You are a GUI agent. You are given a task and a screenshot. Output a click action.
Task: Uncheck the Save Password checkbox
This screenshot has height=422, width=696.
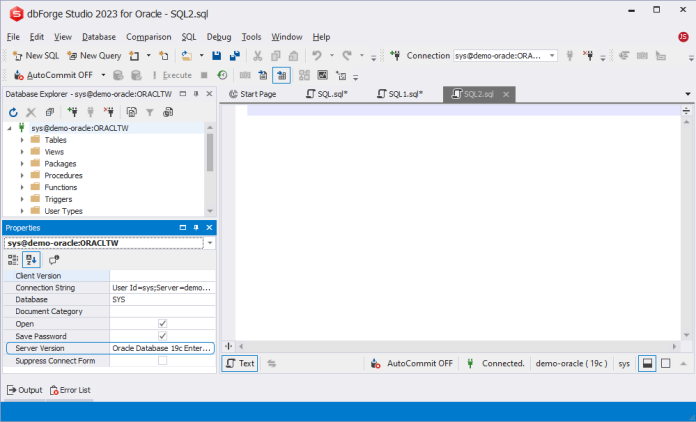(x=162, y=336)
